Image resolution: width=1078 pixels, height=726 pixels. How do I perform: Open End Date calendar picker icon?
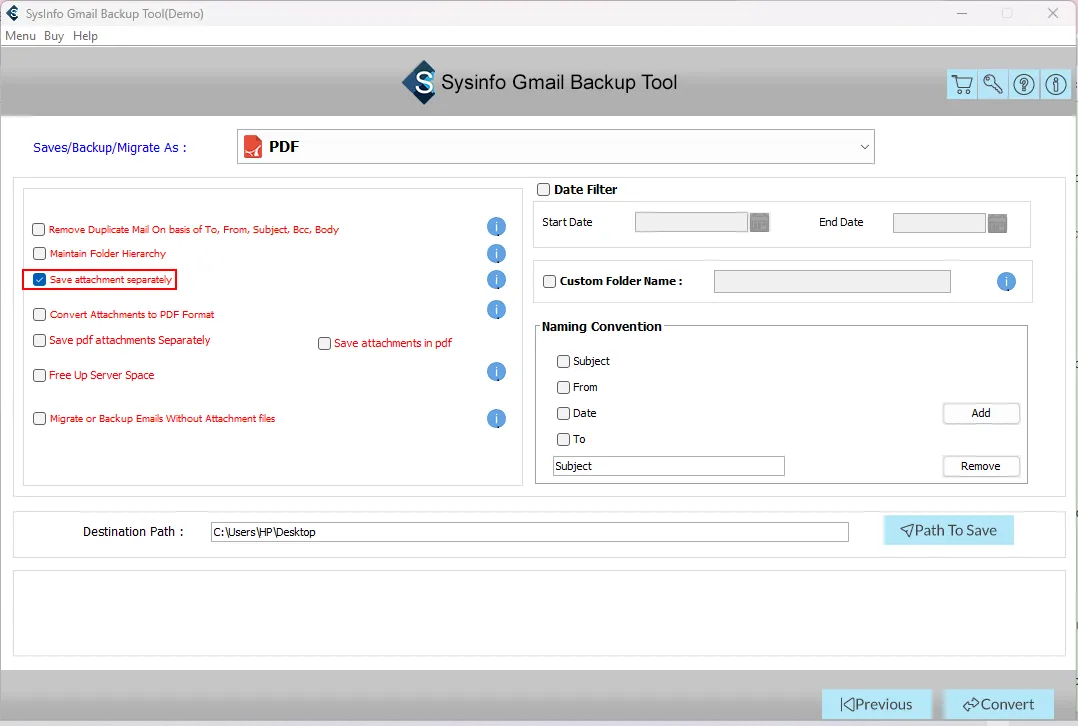coord(997,223)
